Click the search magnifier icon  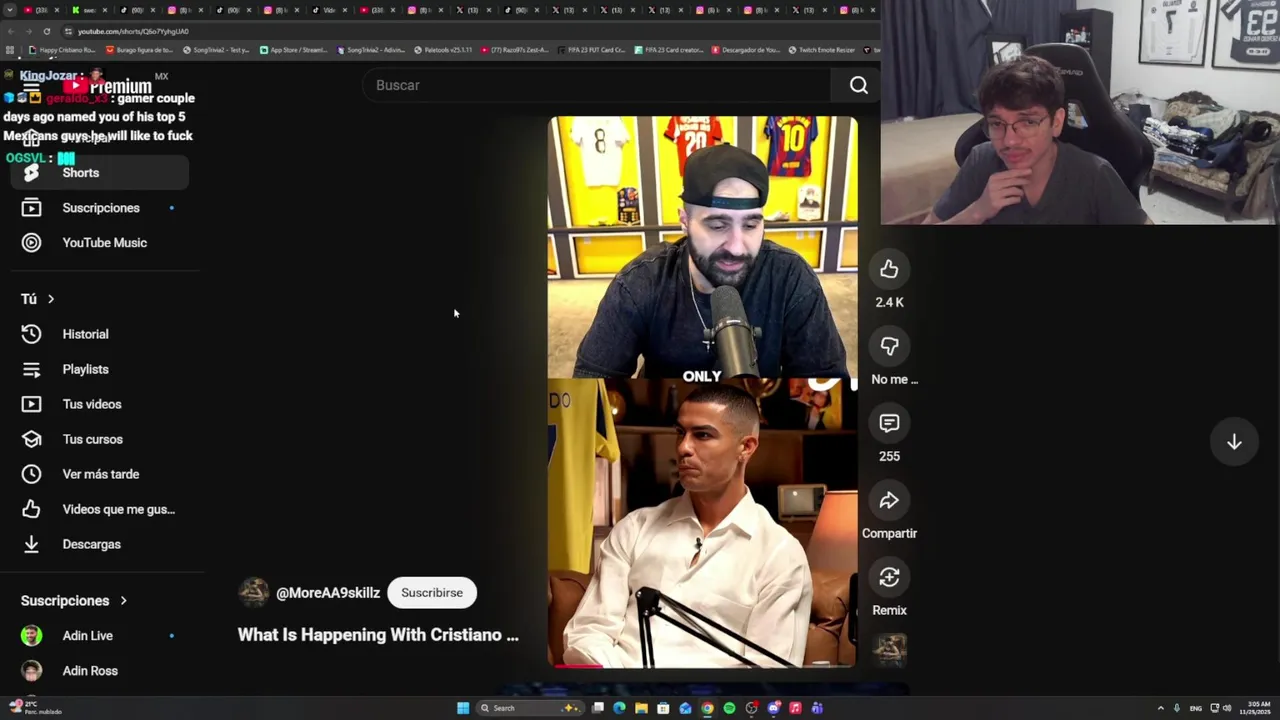[x=859, y=85]
